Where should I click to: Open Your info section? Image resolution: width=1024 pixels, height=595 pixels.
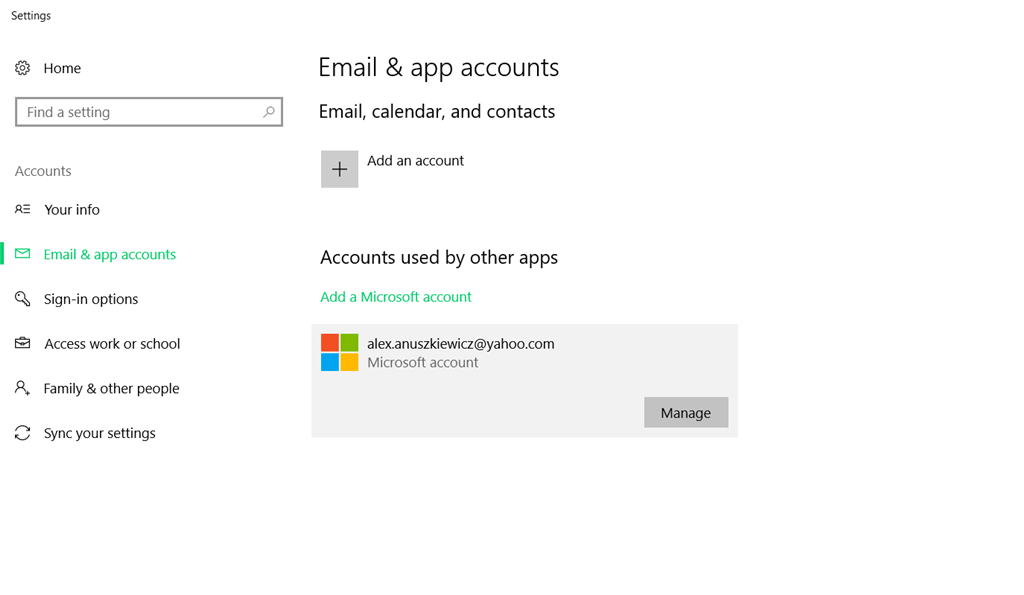coord(72,210)
